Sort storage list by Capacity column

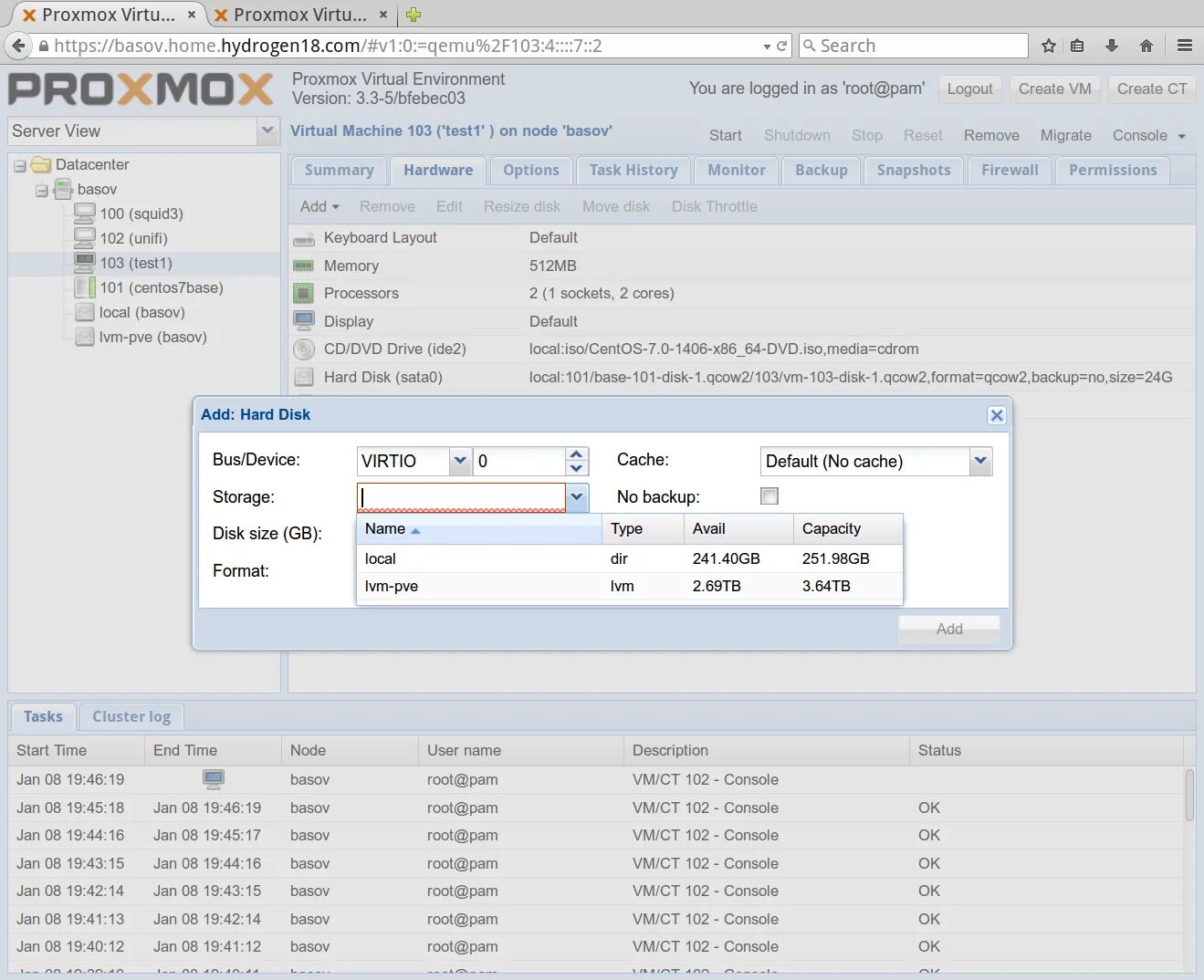point(848,529)
